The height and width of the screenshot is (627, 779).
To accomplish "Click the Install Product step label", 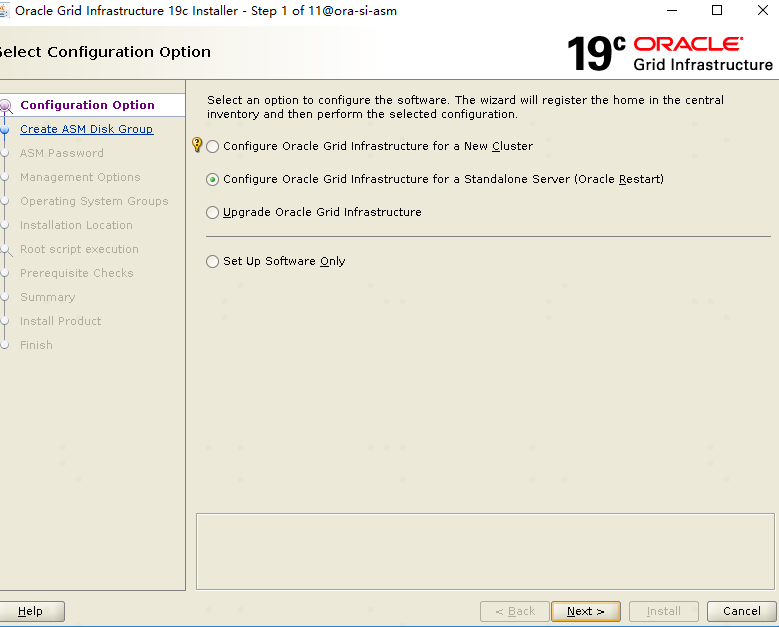I will click(60, 321).
